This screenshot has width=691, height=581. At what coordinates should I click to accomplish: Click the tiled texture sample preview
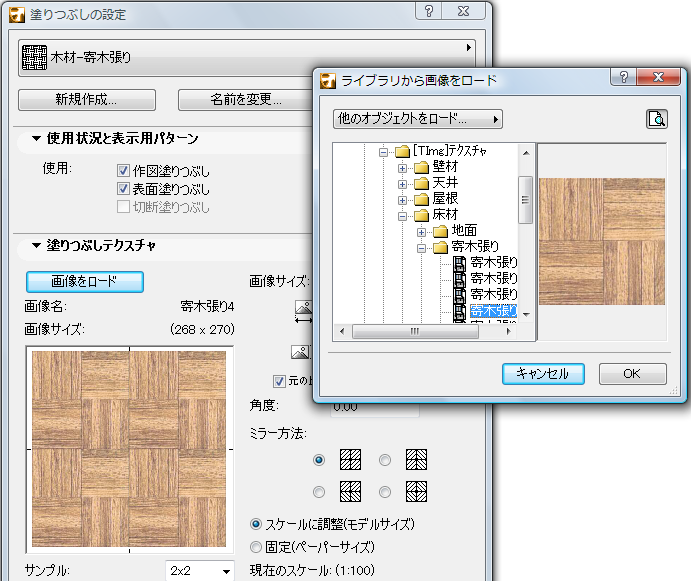[129, 449]
